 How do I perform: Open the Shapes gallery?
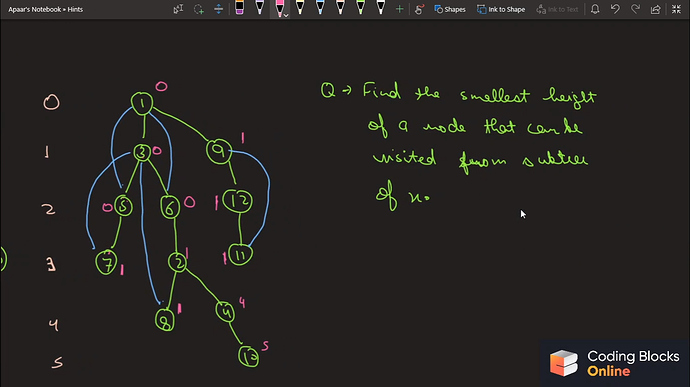[450, 9]
